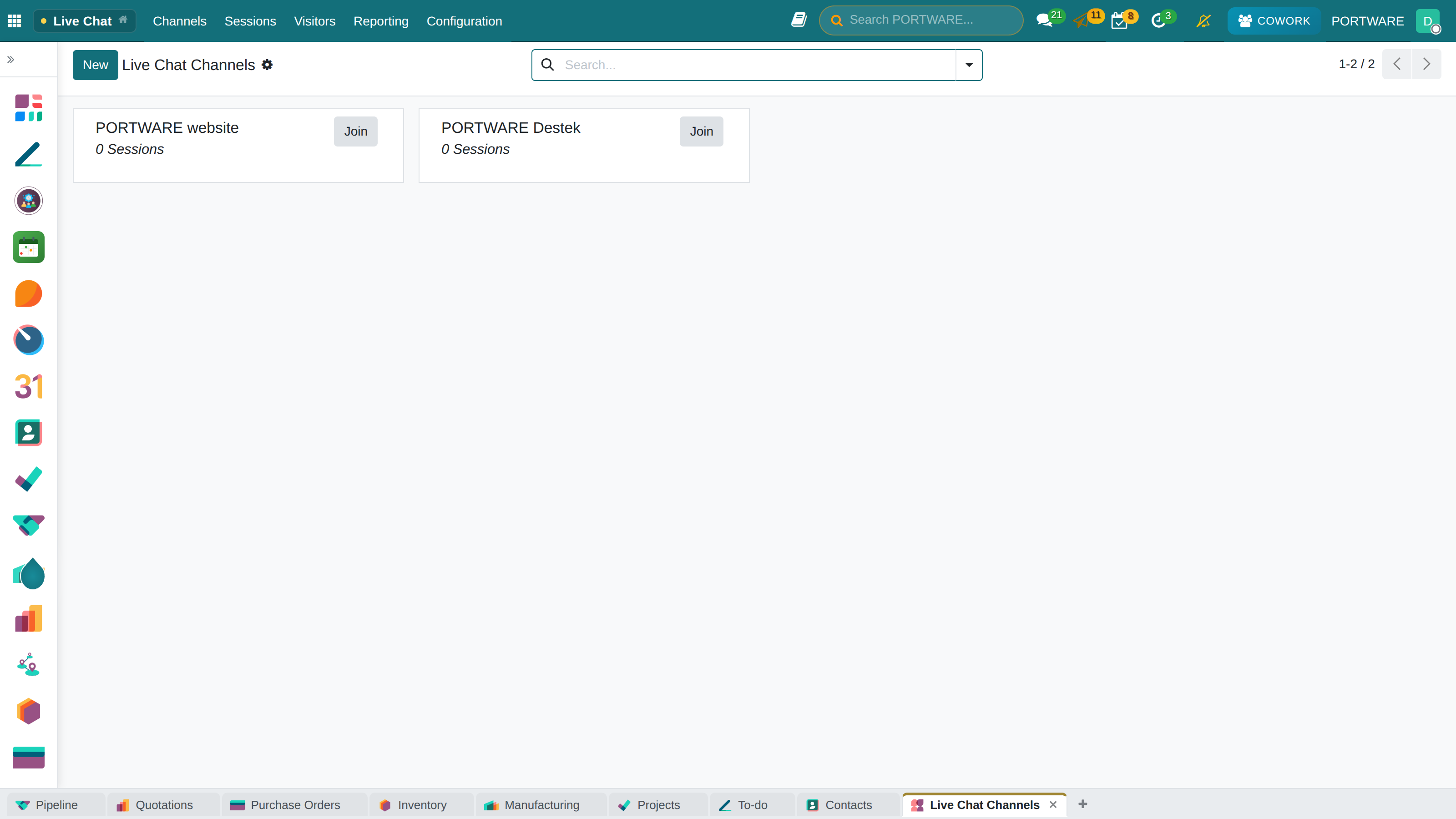Open the Contacts app in sidebar

click(x=28, y=433)
